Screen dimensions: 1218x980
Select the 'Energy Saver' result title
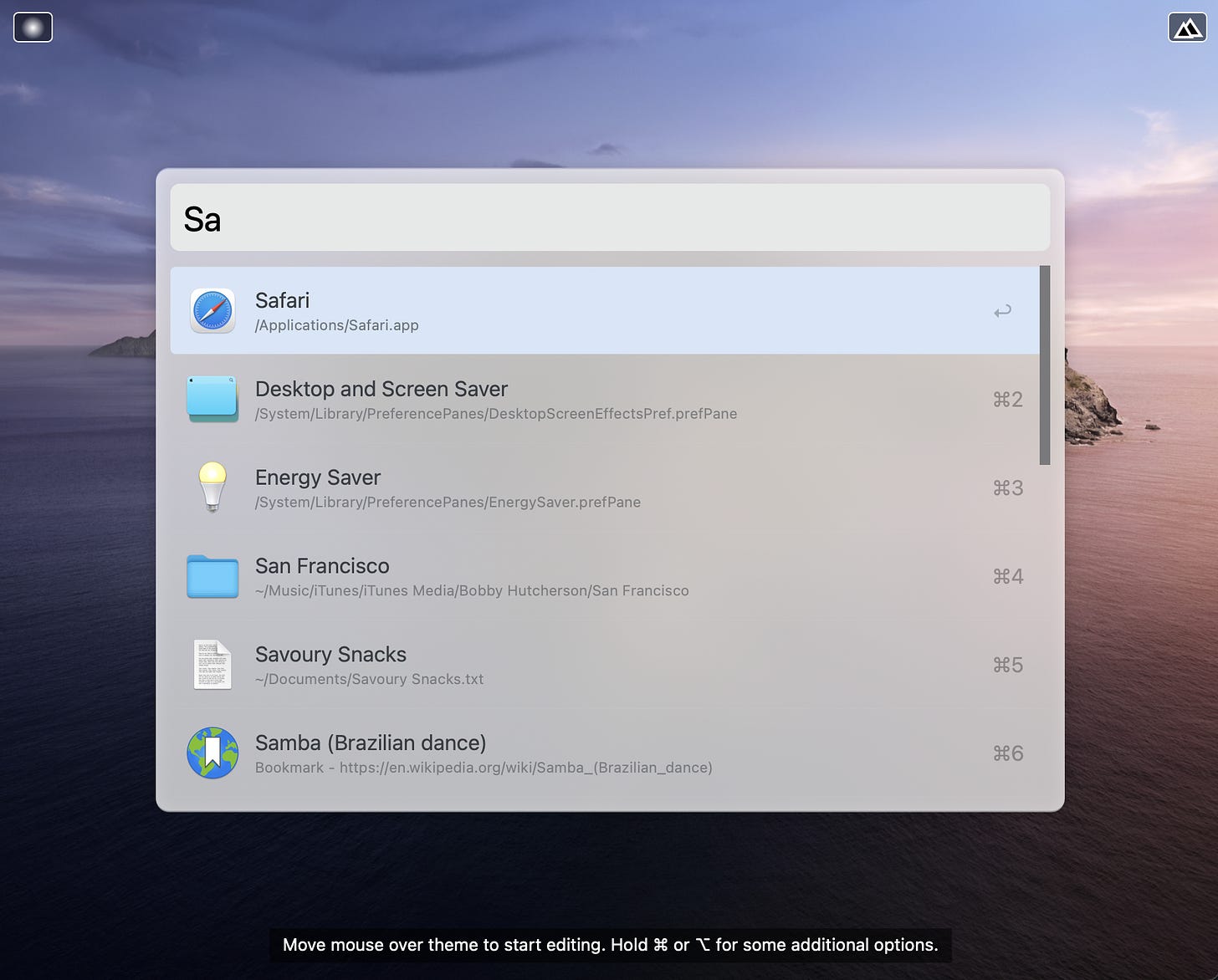(318, 477)
